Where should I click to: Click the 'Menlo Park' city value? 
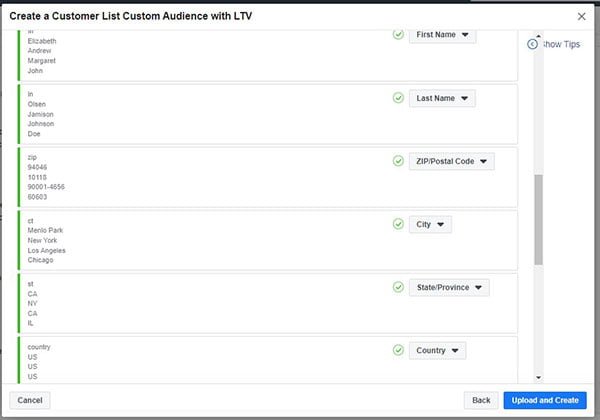point(45,230)
